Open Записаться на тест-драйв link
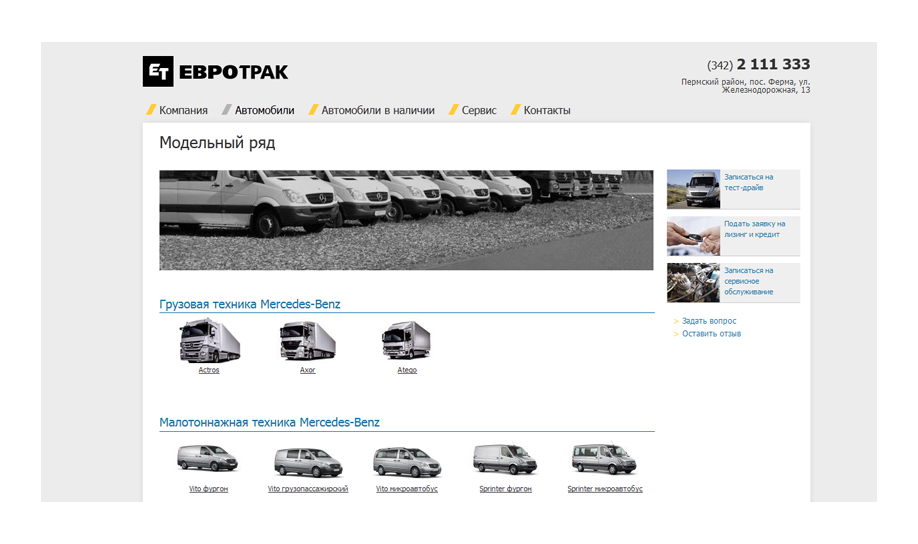This screenshot has height=544, width=918. point(748,182)
